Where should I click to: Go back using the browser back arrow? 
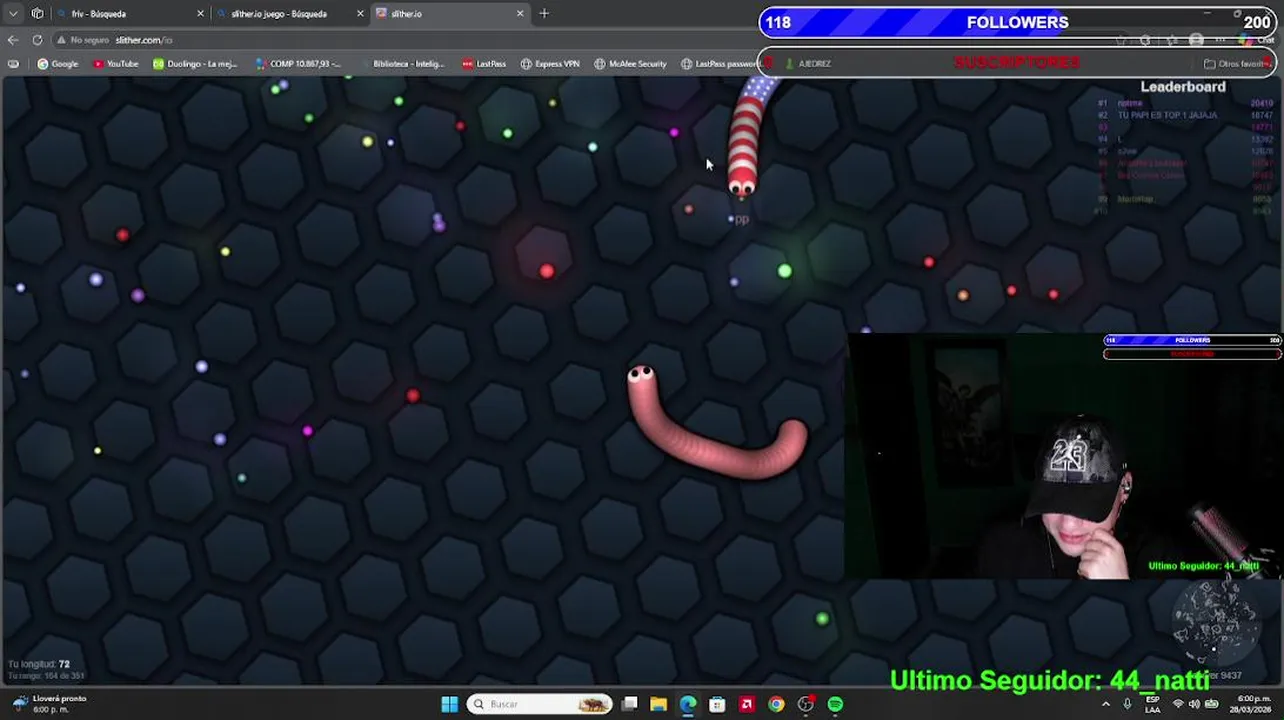(x=13, y=40)
